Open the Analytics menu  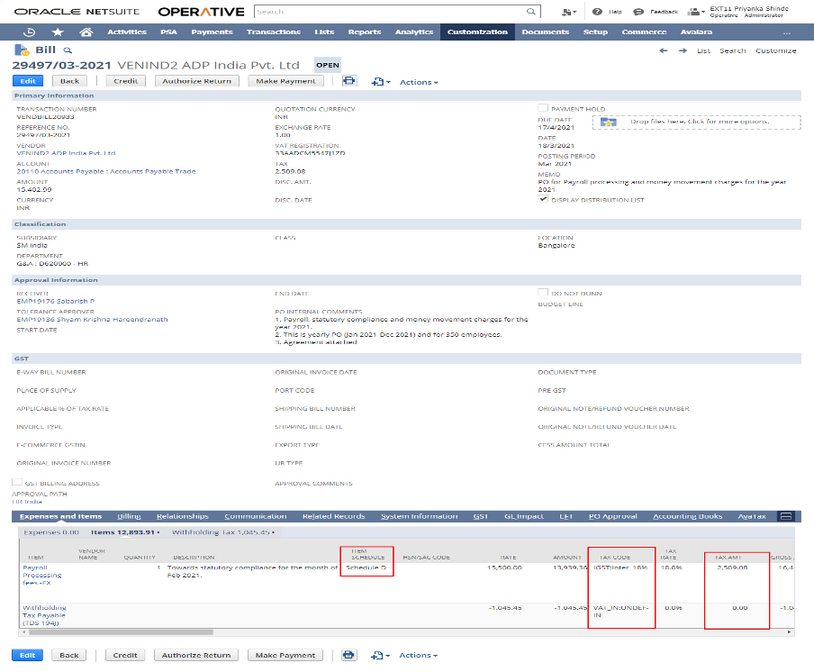click(x=414, y=32)
